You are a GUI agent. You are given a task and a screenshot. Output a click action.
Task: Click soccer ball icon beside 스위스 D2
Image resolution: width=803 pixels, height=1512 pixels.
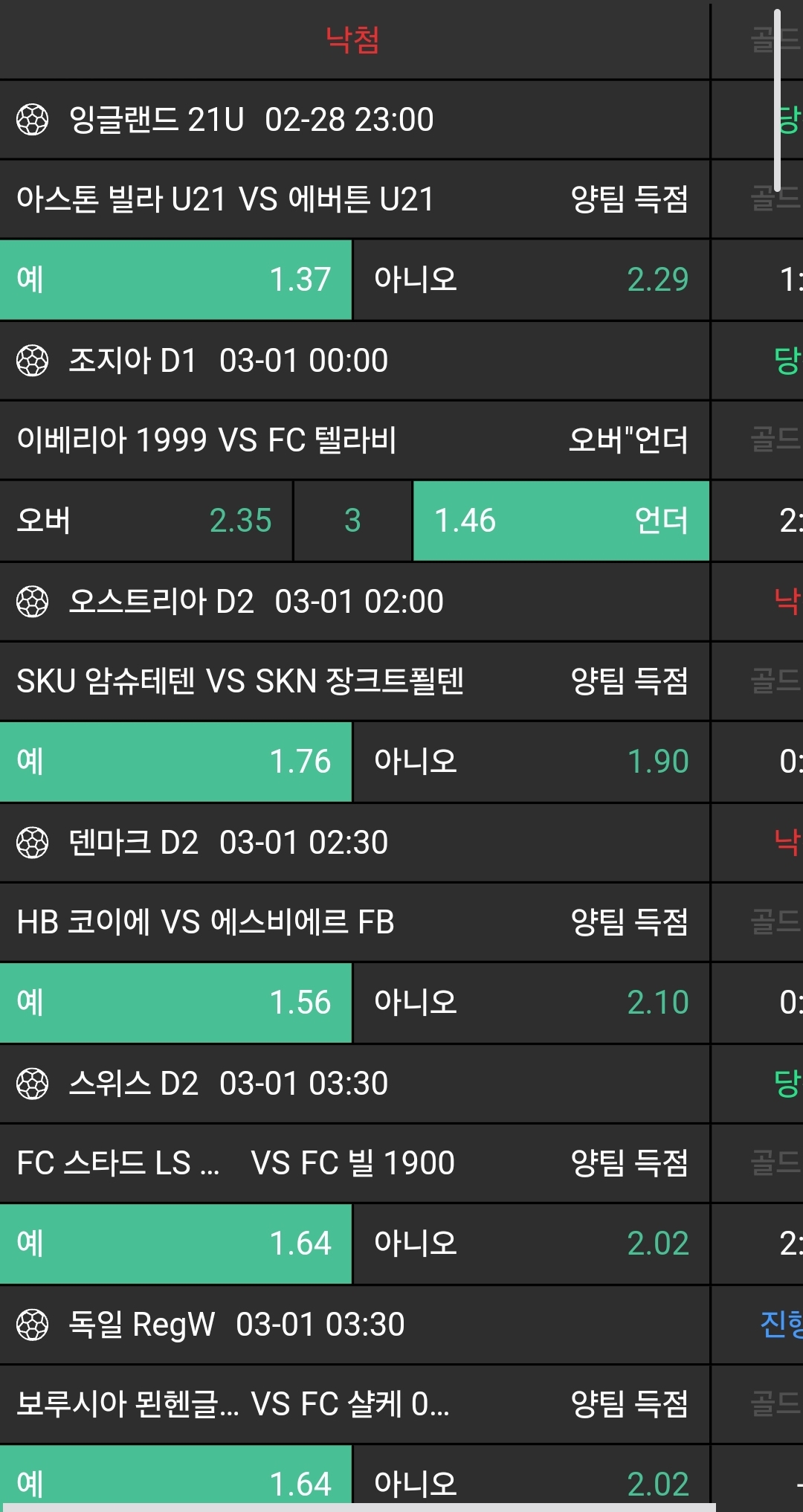tap(32, 1084)
